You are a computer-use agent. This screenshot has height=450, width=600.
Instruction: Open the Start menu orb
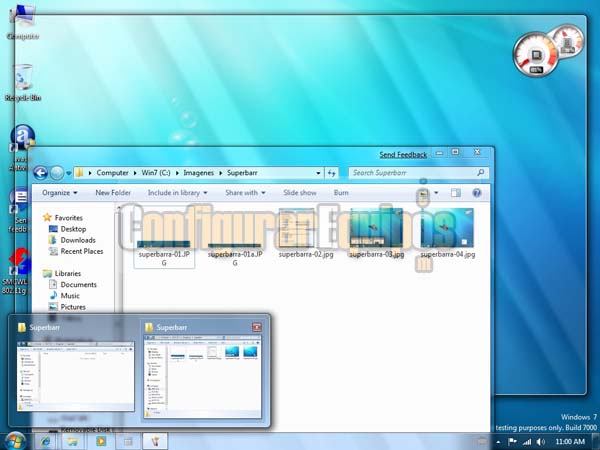(x=15, y=441)
